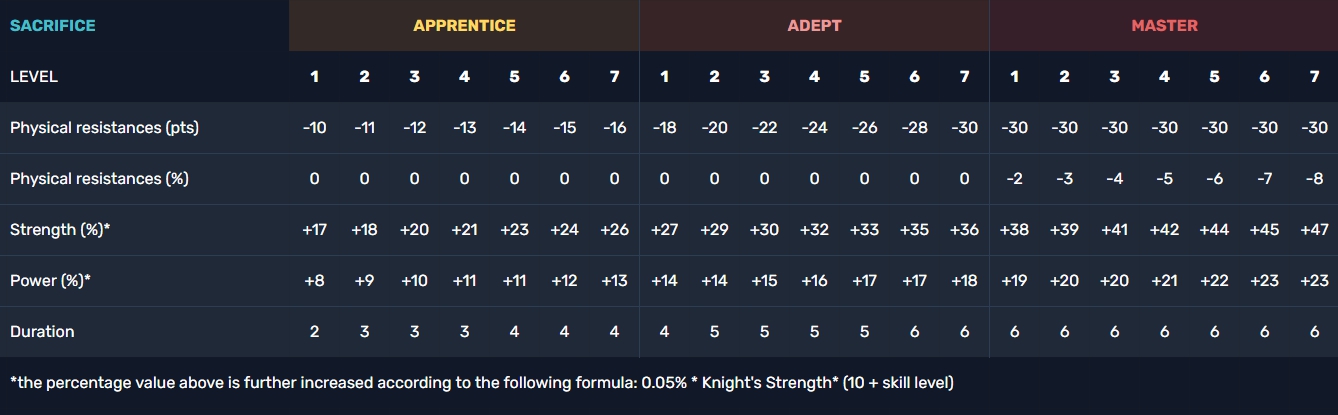
Task: Click the formula footnote text
Action: pos(481,383)
